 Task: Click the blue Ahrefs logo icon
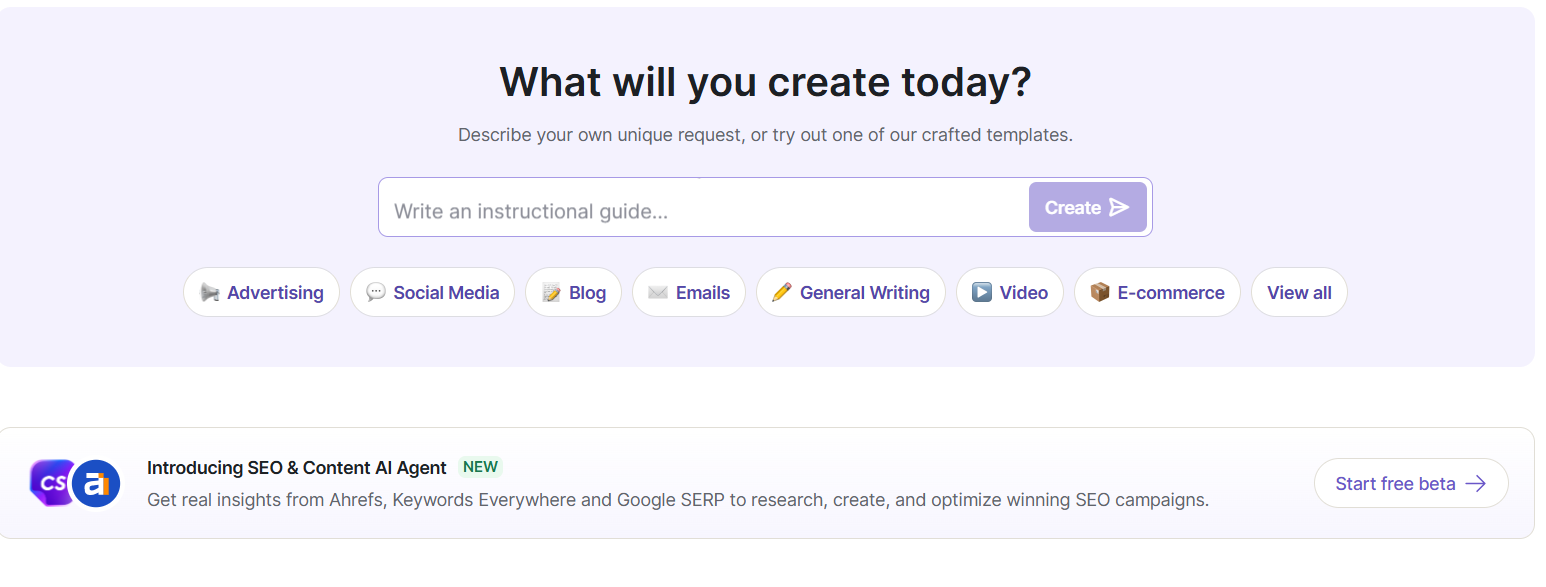click(96, 484)
